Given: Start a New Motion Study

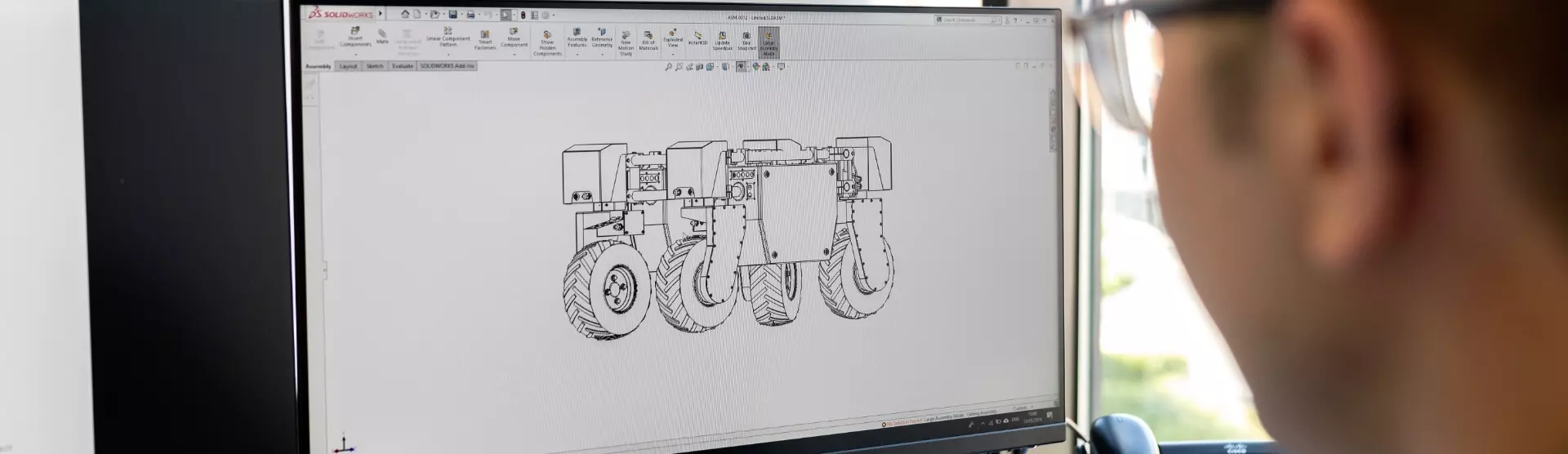Looking at the screenshot, I should pyautogui.click(x=626, y=43).
